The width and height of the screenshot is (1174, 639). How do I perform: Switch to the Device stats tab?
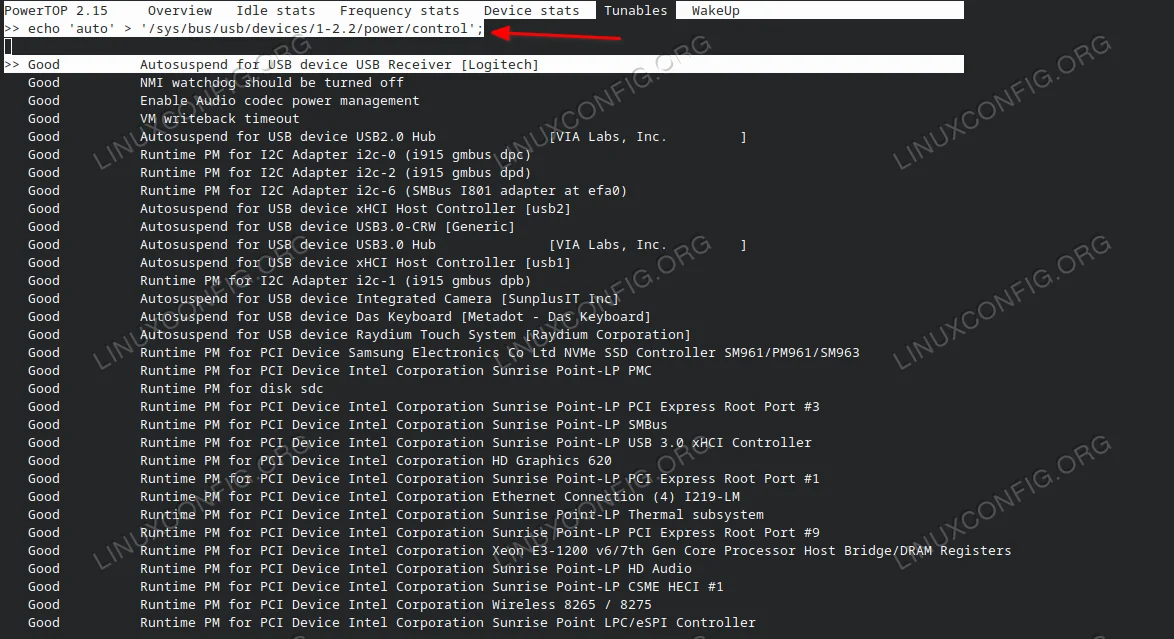click(x=531, y=10)
